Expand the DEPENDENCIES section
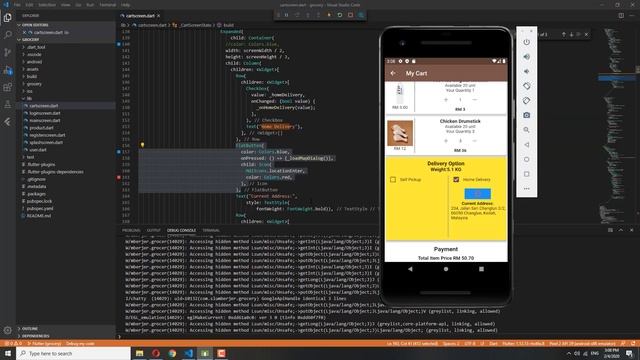Image resolution: width=640 pixels, height=360 pixels. coord(36,336)
